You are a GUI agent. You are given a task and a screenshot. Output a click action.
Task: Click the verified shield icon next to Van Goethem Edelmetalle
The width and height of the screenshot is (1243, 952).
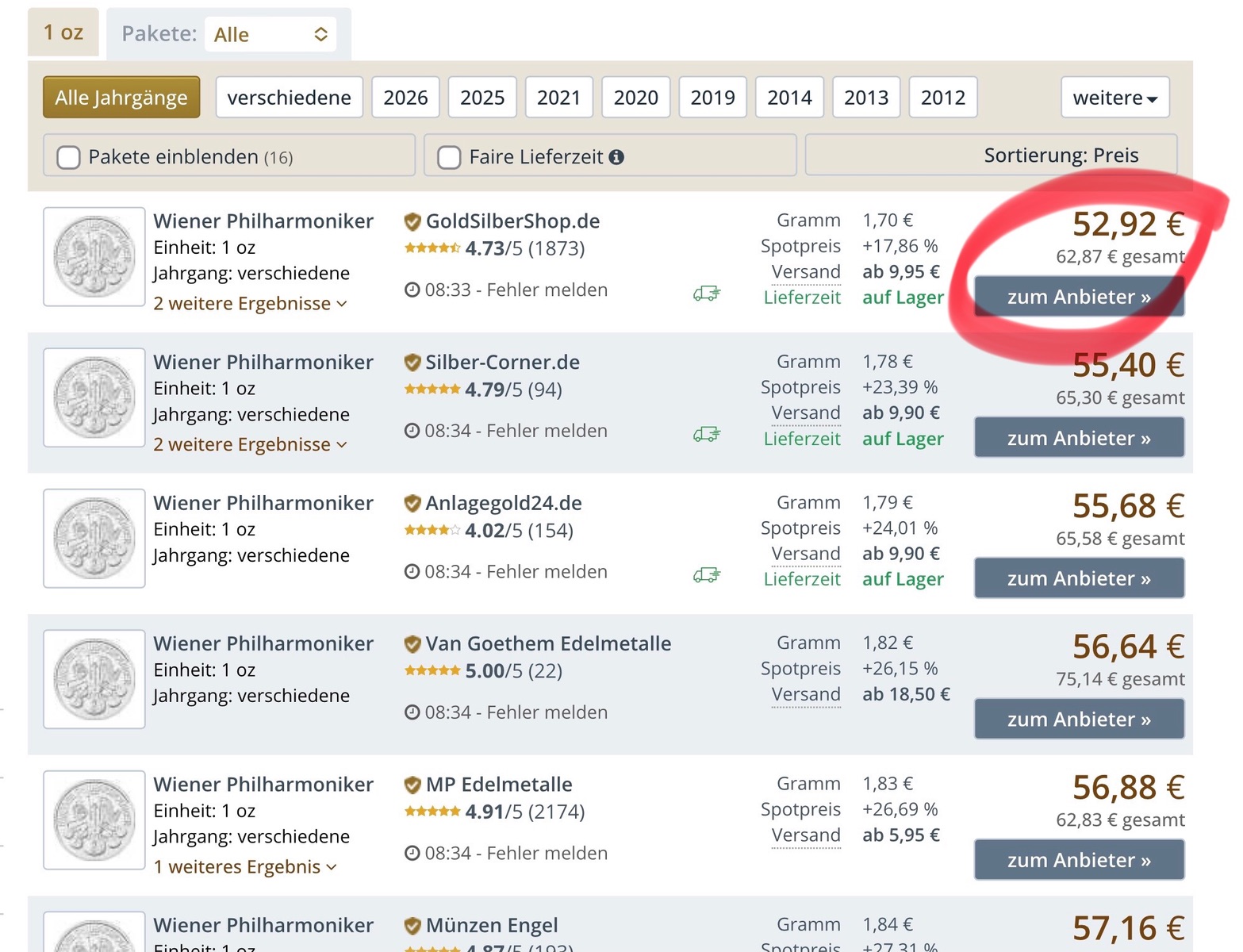coord(412,643)
